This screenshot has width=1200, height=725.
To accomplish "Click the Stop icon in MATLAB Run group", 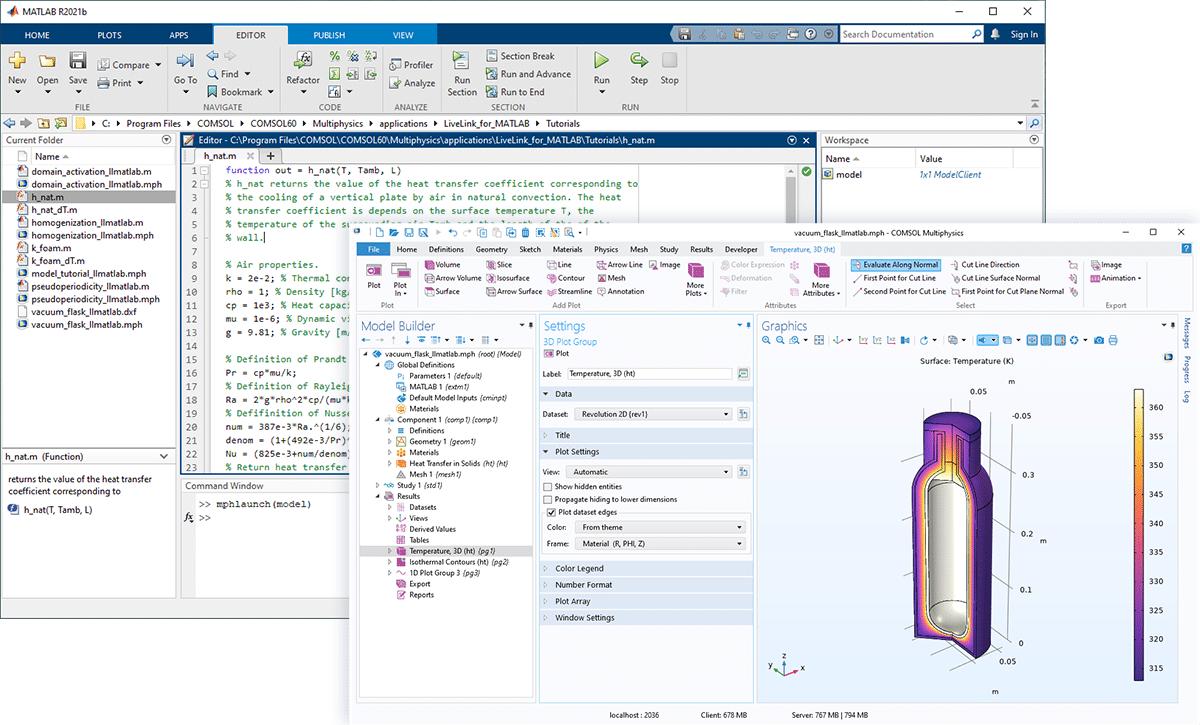I will point(669,60).
